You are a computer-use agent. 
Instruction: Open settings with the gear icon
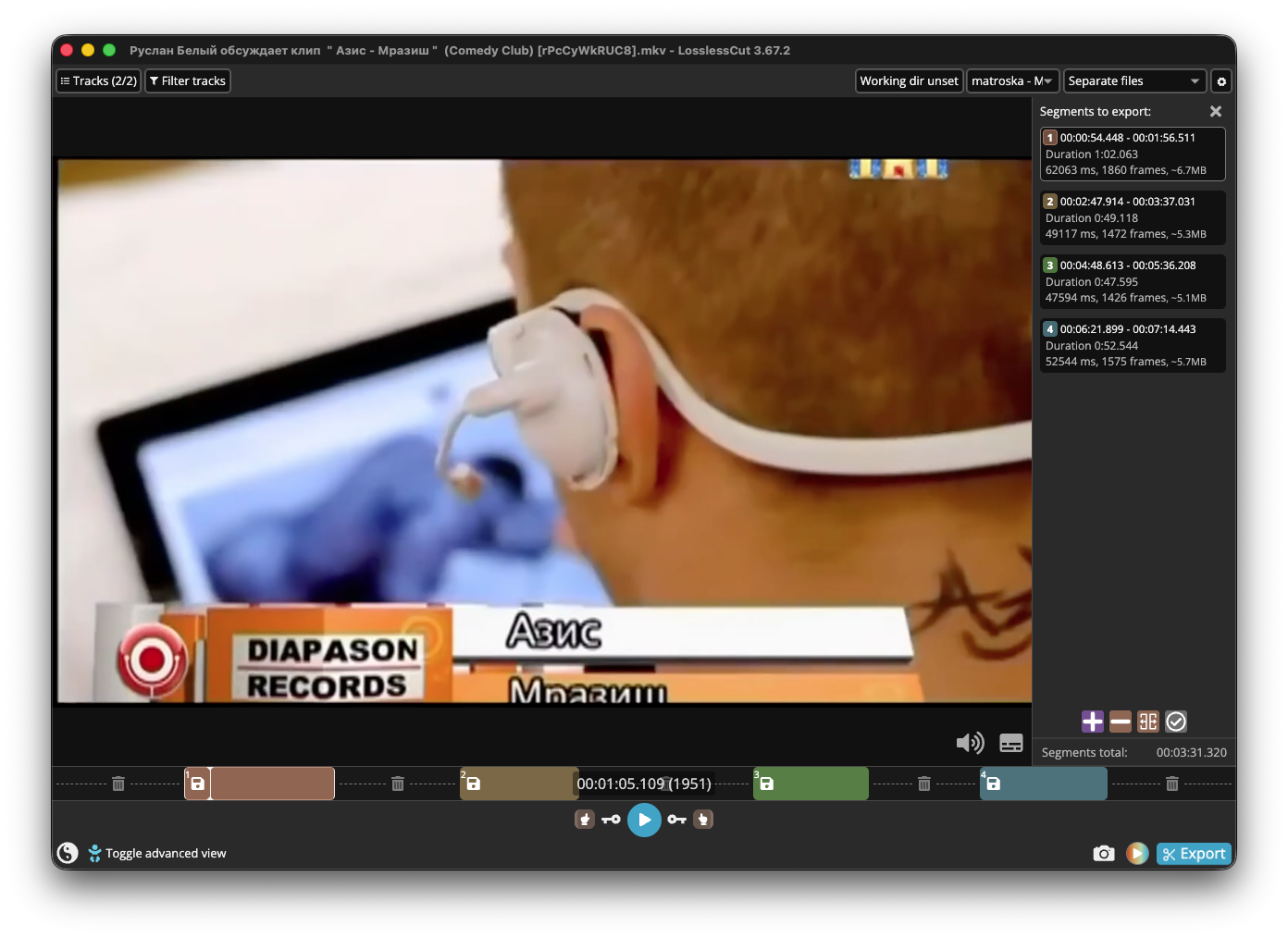click(x=1221, y=81)
